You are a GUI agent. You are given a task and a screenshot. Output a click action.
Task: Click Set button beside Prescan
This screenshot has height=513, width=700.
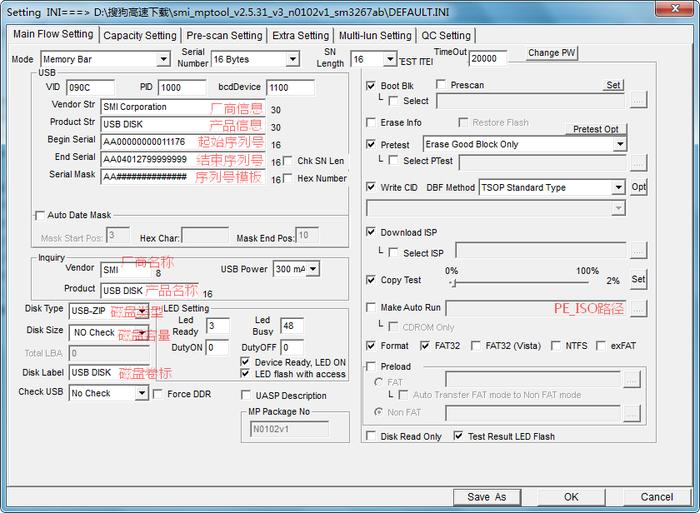(613, 85)
